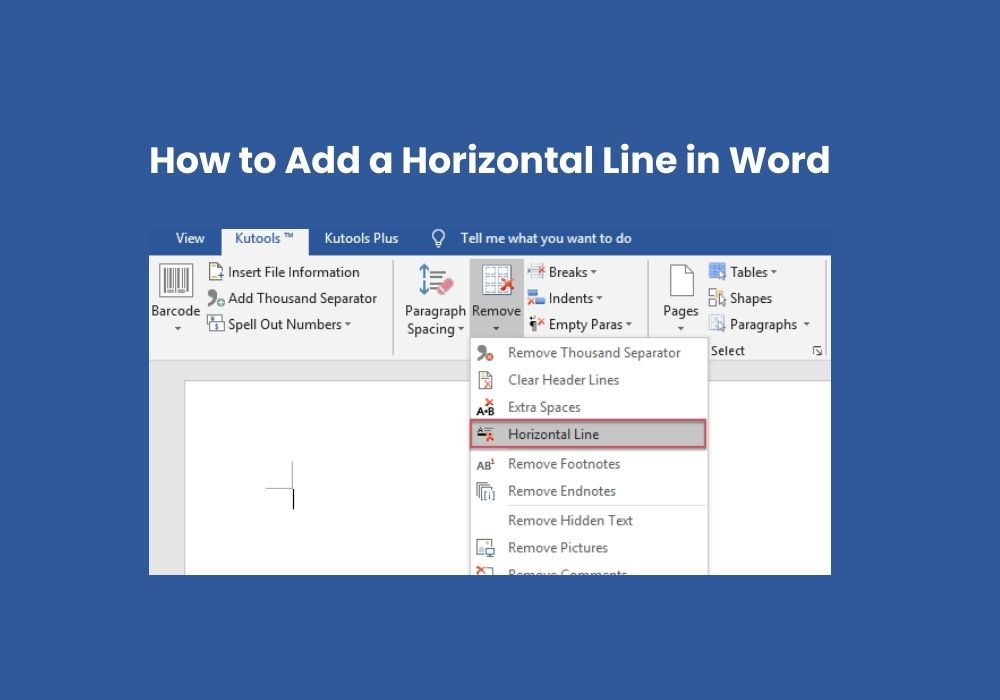1000x700 pixels.
Task: Choose Remove Pictures menu entry
Action: (589, 548)
